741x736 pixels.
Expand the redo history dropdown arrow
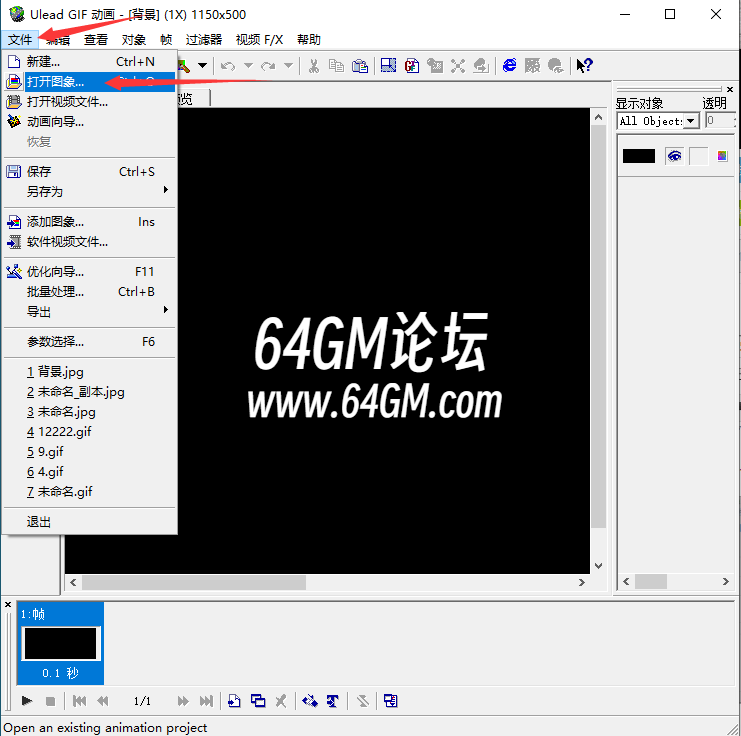[x=288, y=65]
